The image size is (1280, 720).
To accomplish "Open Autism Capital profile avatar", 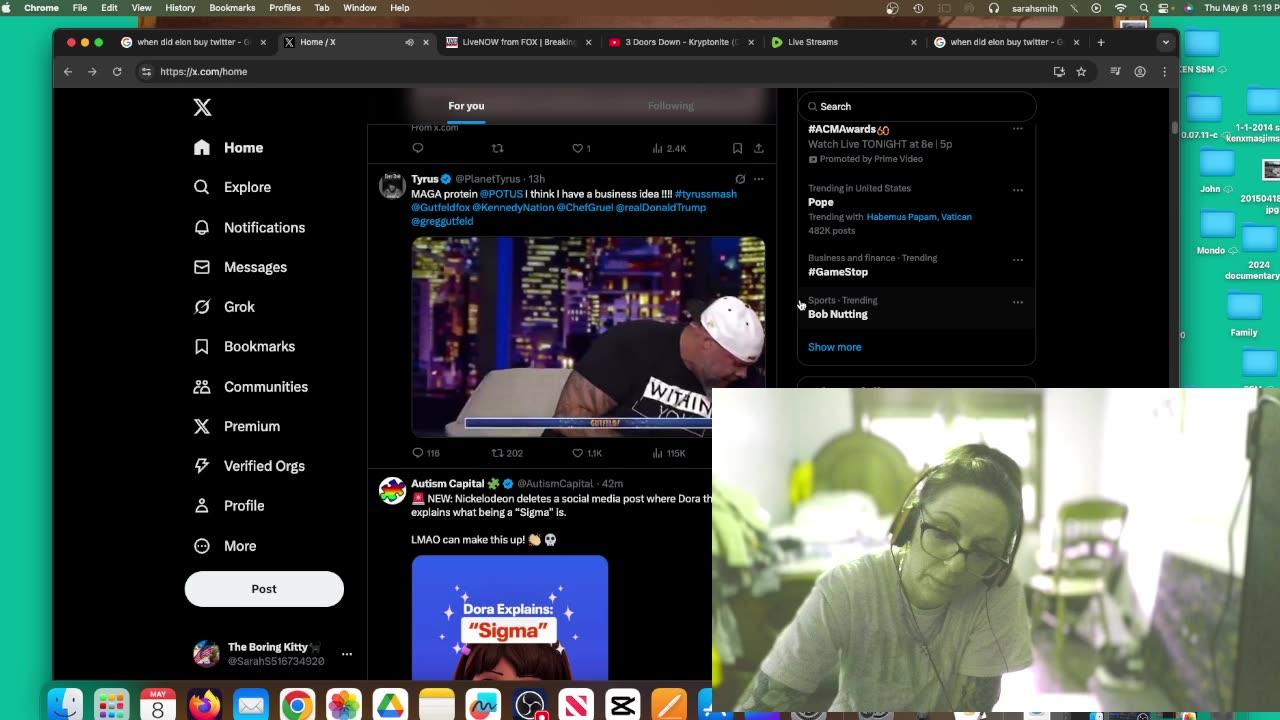I will [x=392, y=491].
